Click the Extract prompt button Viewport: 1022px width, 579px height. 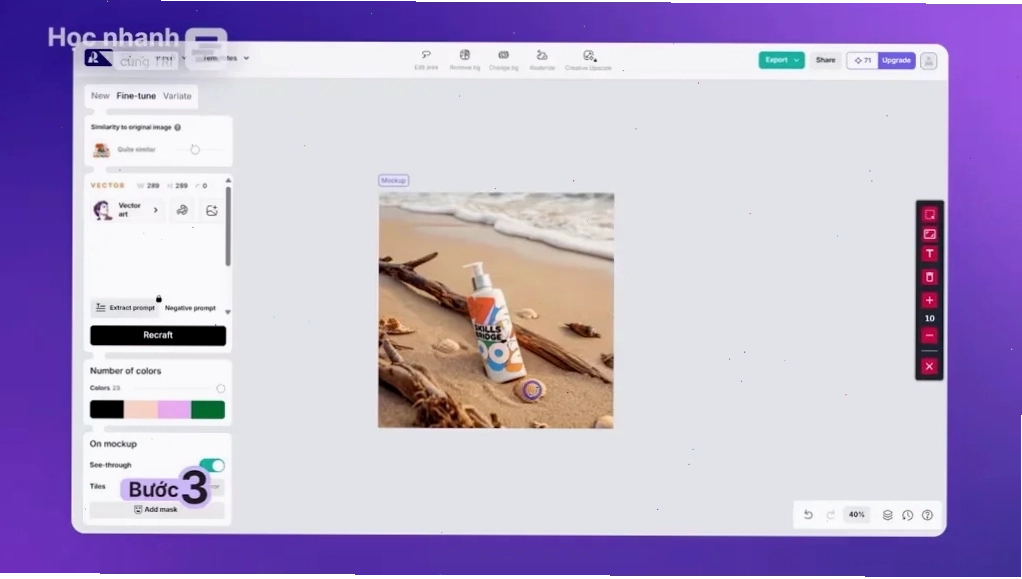pos(125,308)
